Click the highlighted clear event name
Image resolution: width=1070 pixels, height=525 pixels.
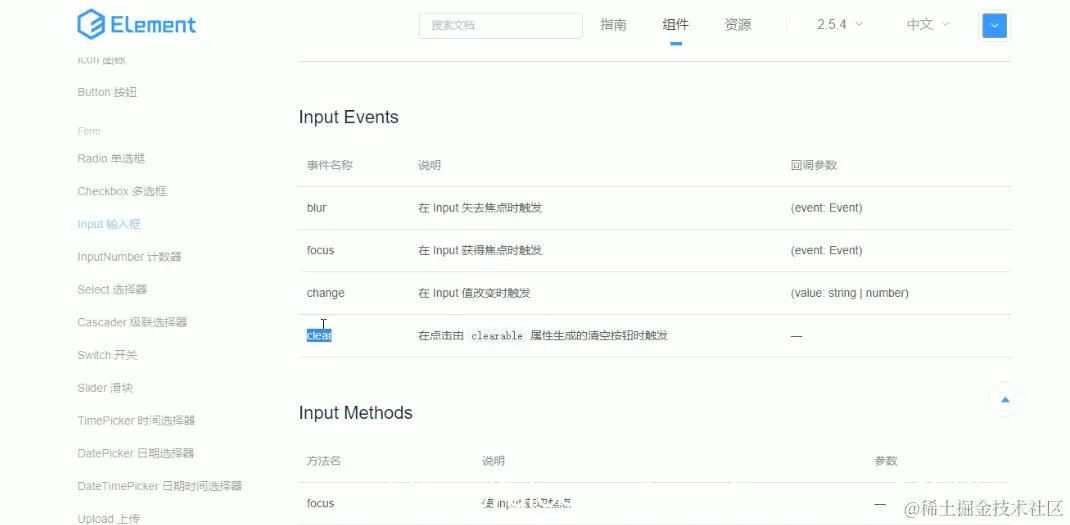[x=319, y=335]
